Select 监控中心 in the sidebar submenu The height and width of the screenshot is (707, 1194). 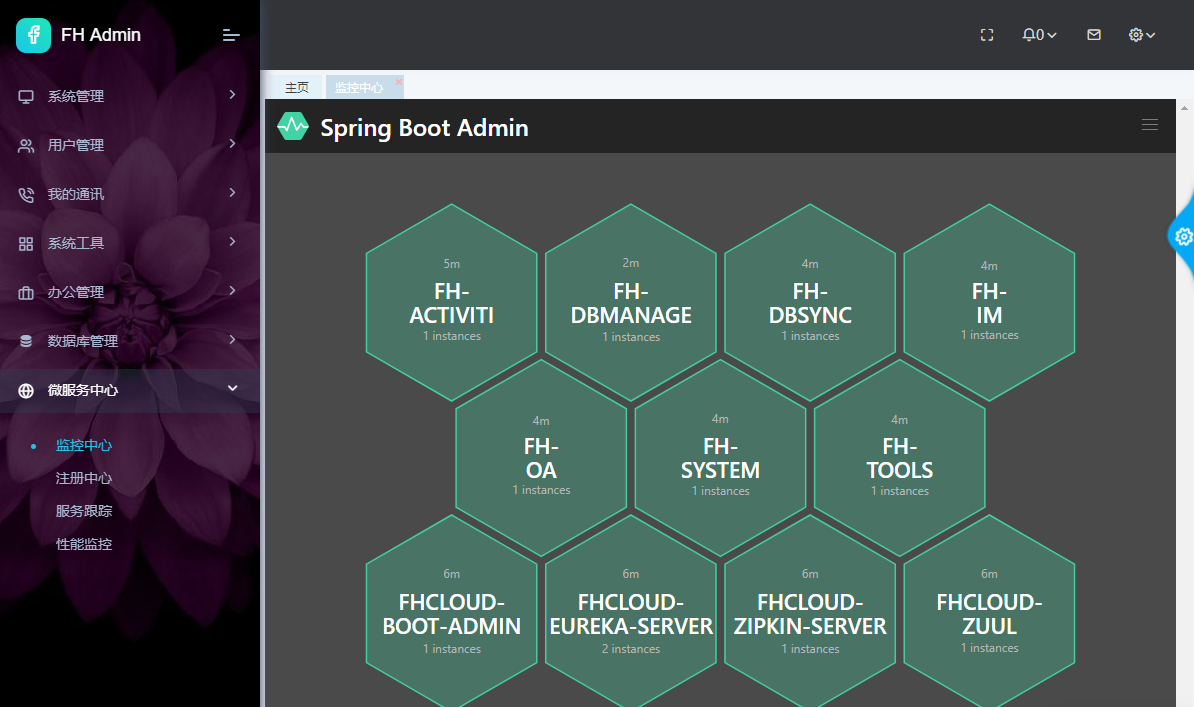(x=84, y=446)
